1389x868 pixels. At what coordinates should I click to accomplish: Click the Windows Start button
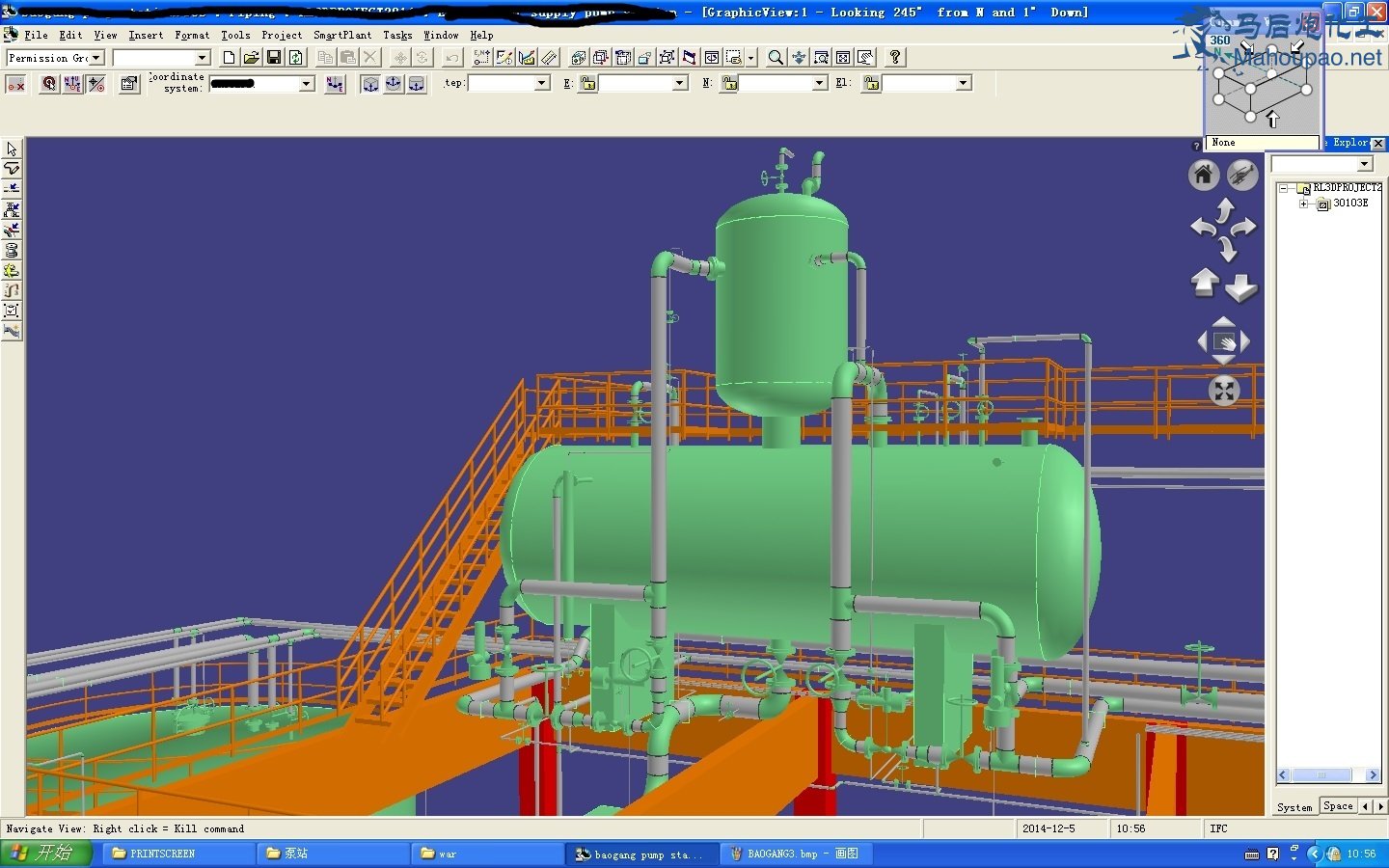(x=45, y=854)
